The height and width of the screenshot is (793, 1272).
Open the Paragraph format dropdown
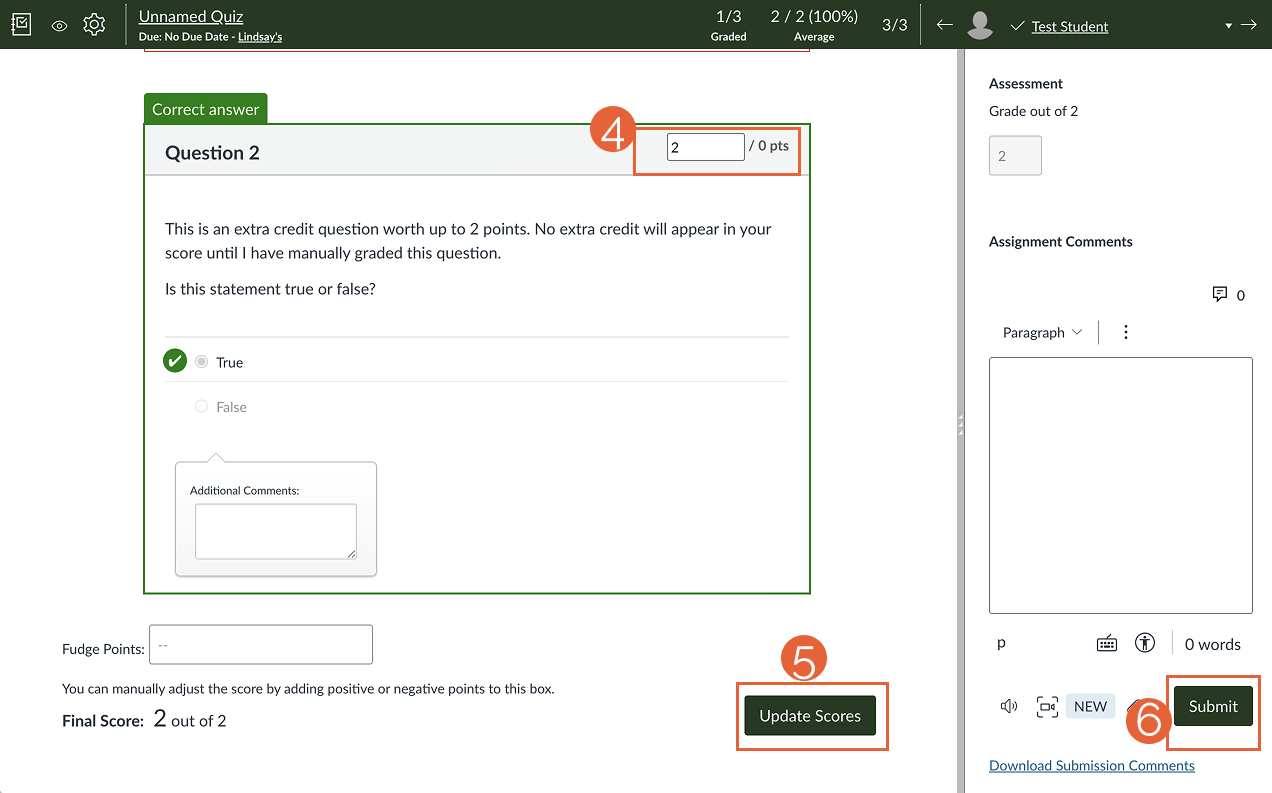point(1042,331)
